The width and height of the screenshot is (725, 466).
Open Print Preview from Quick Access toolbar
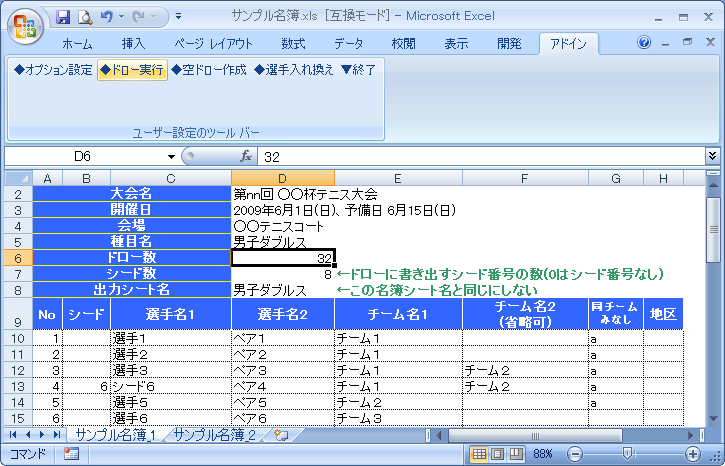point(85,17)
